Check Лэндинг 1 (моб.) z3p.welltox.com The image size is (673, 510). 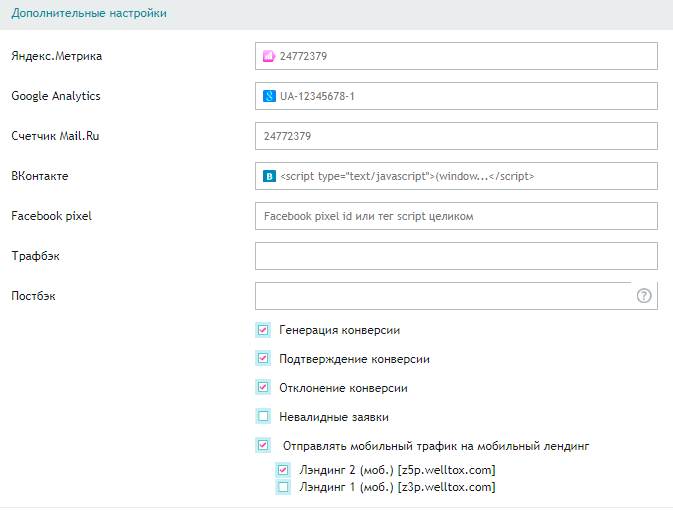(283, 487)
